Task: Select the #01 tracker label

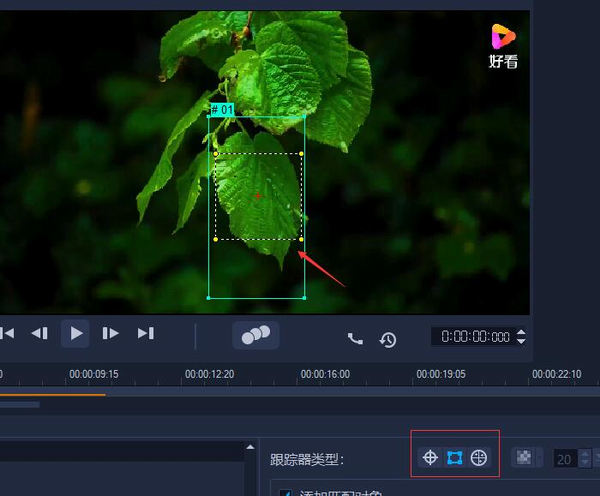Action: (x=221, y=109)
